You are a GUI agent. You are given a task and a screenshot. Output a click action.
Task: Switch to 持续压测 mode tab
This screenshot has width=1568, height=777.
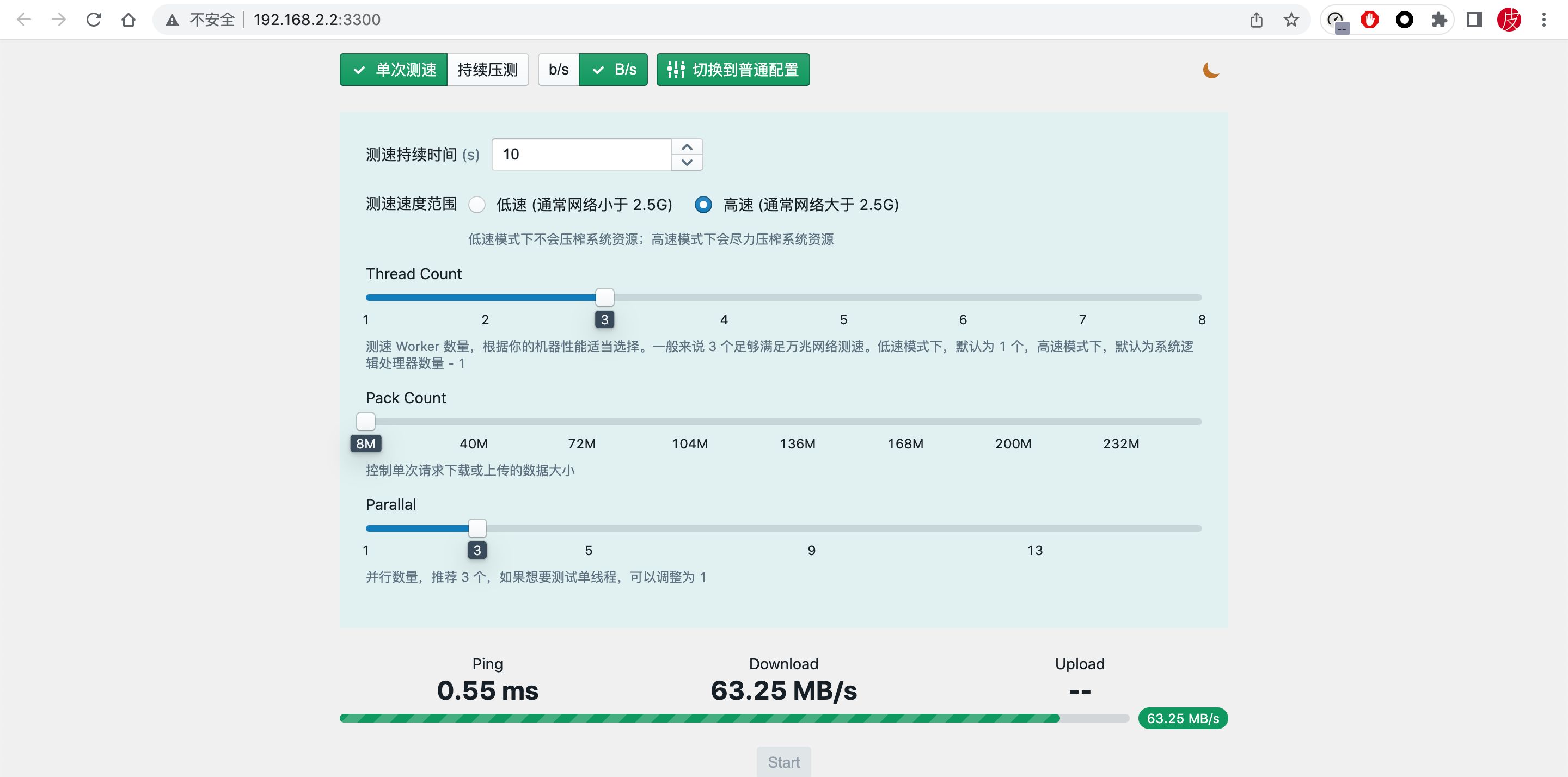(488, 70)
